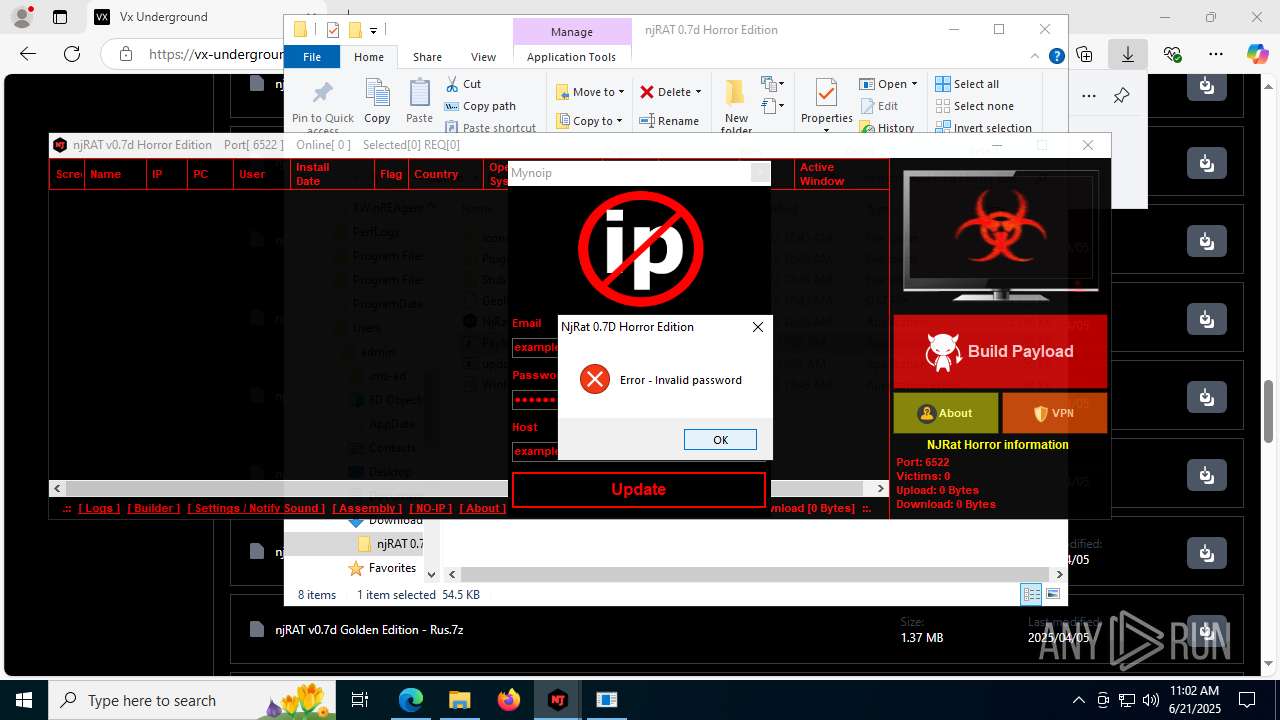Select the Home ribbon tab
The image size is (1280, 720).
click(x=369, y=57)
